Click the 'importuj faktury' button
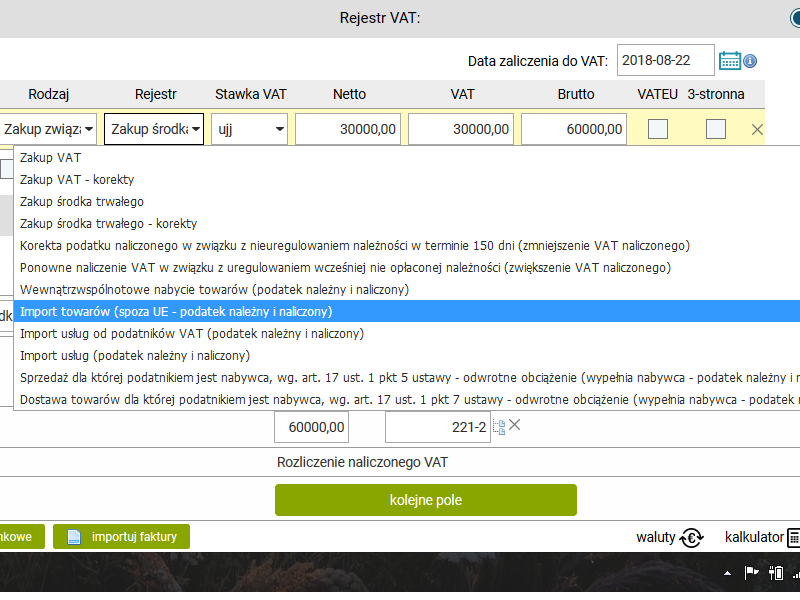The height and width of the screenshot is (600, 800). (x=121, y=537)
